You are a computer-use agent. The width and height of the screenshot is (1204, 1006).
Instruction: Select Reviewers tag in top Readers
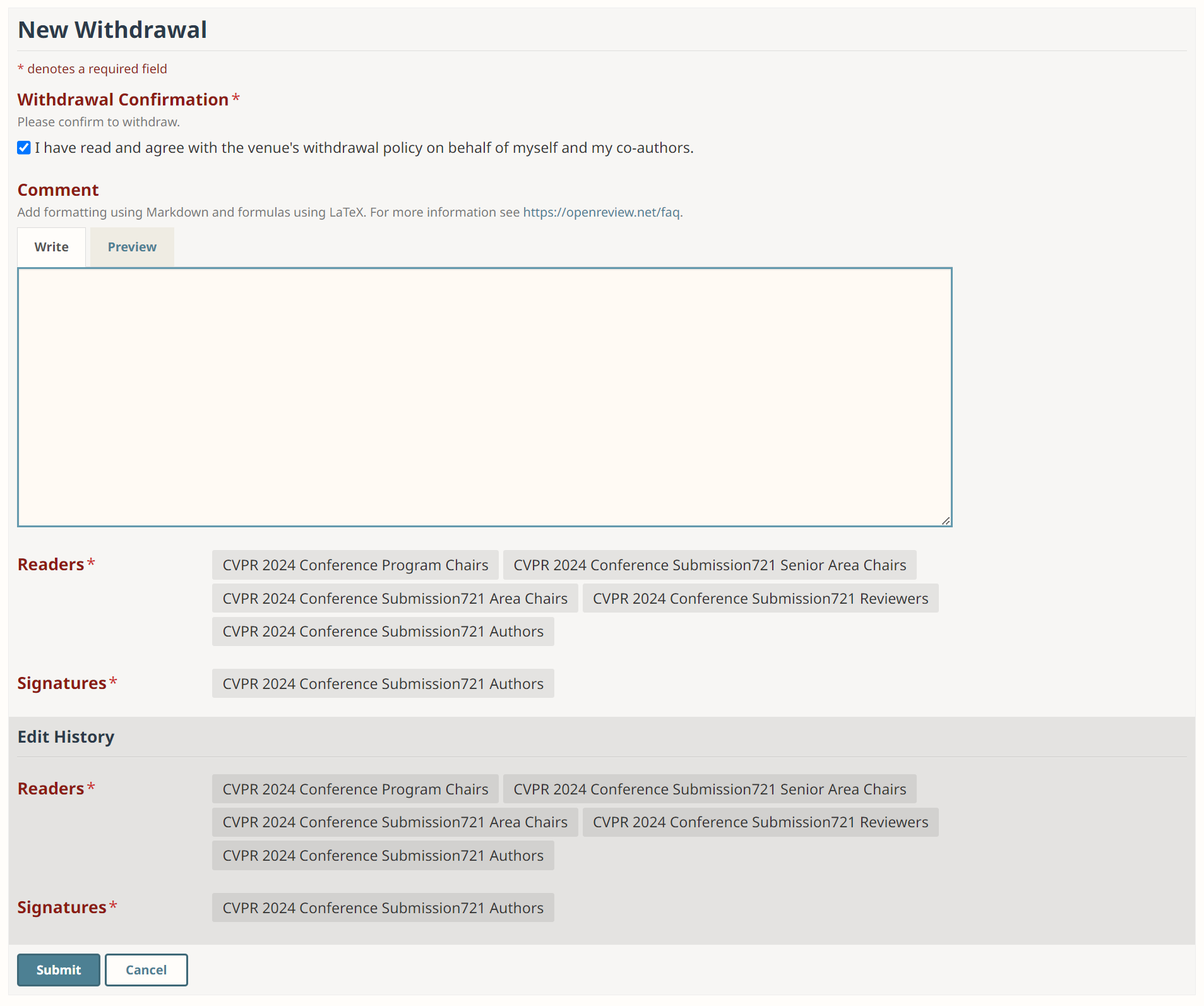tap(760, 599)
